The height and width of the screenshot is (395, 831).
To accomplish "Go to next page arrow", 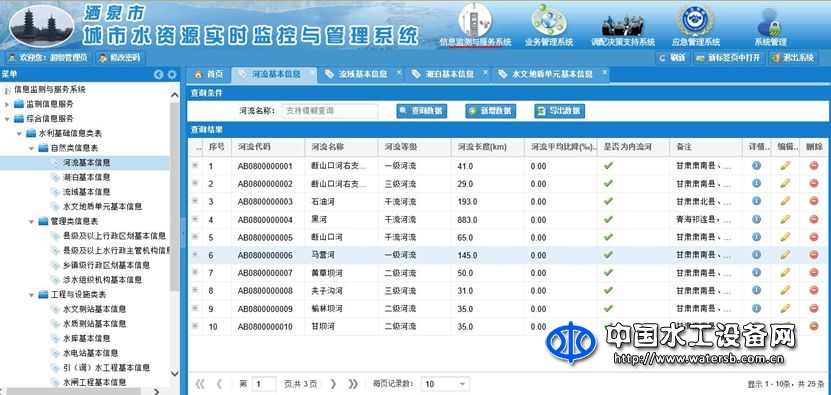I will pyautogui.click(x=333, y=384).
